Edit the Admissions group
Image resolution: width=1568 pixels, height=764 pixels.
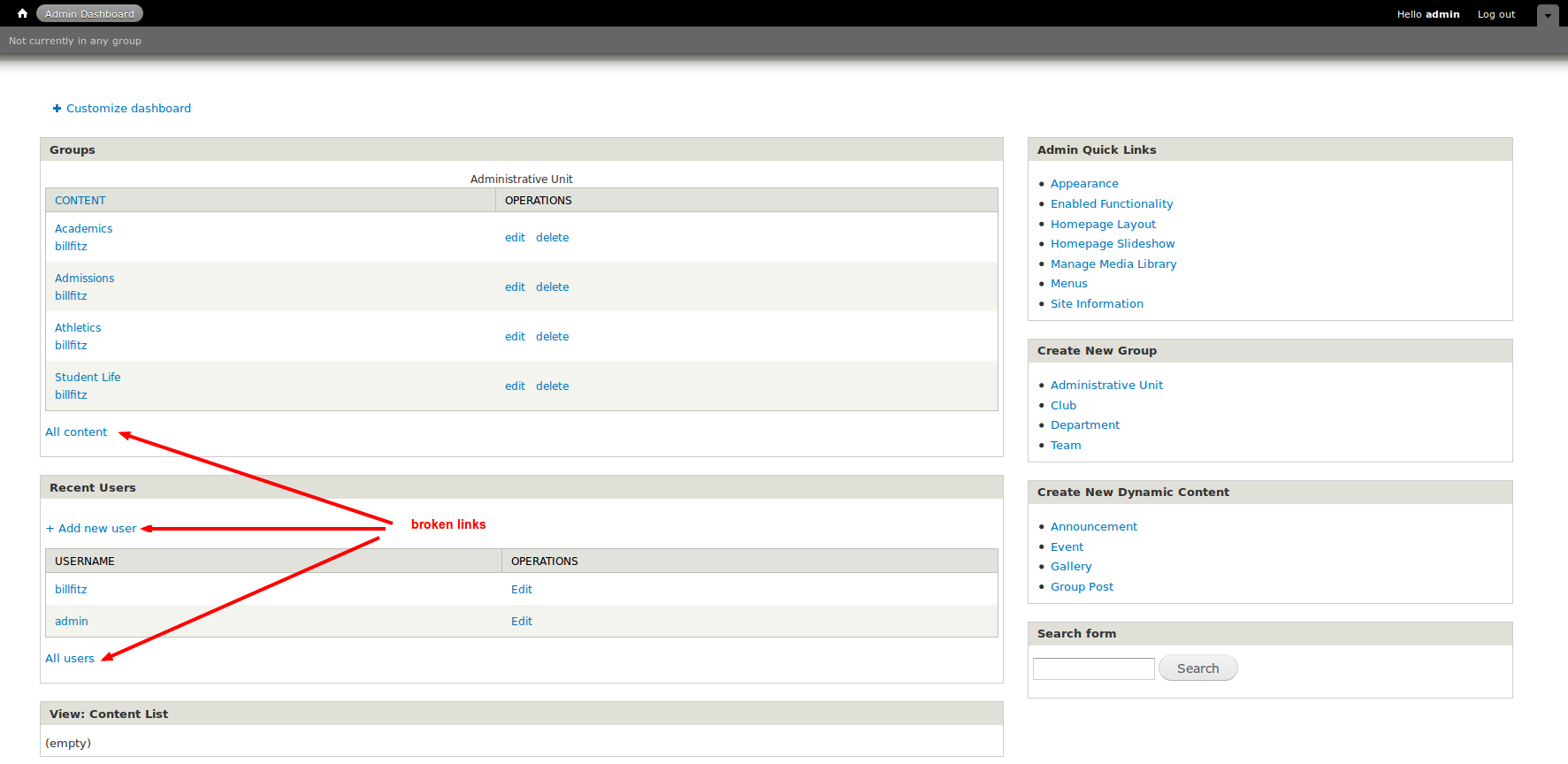point(515,286)
